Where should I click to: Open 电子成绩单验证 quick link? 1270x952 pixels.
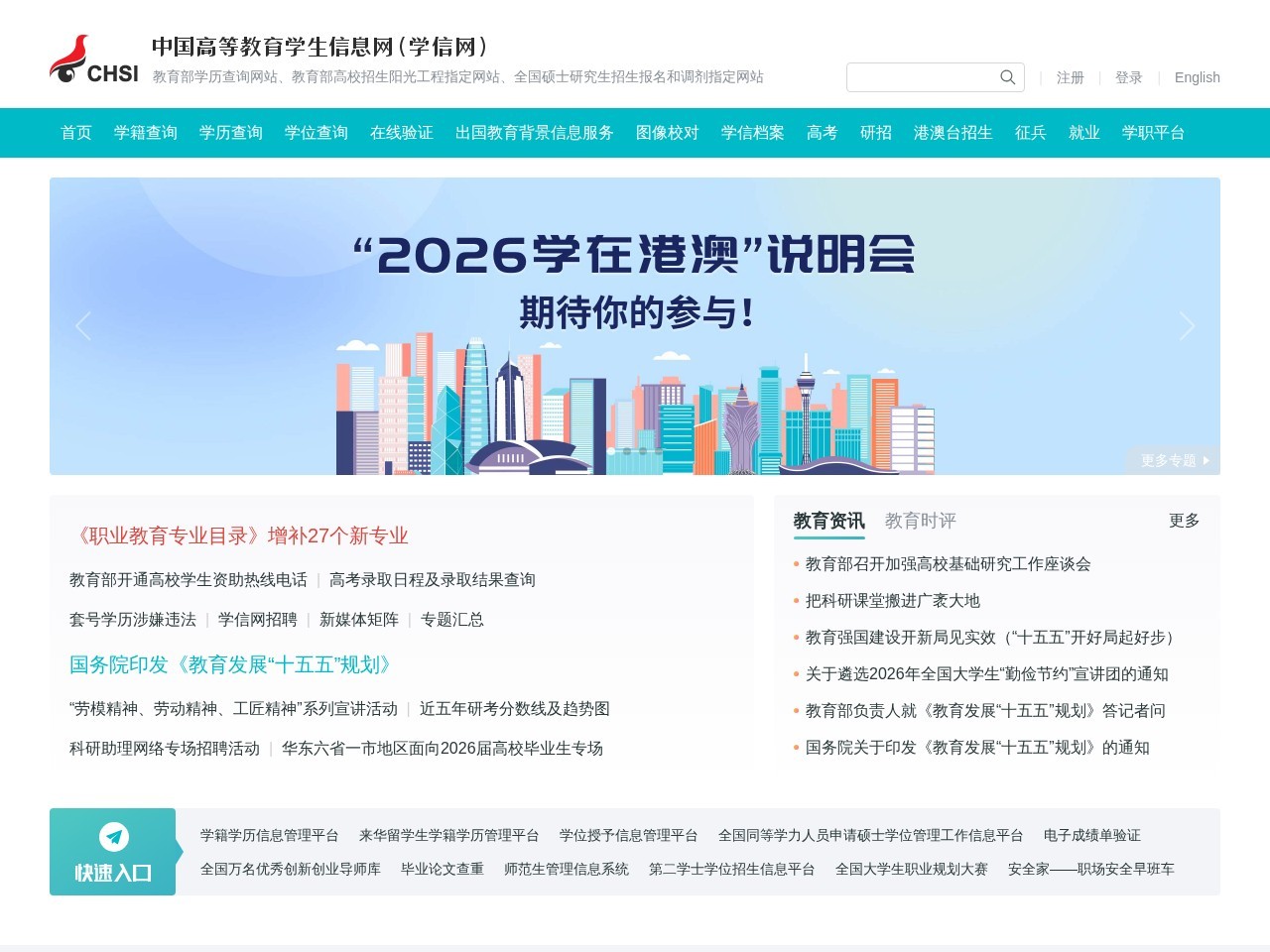1092,836
